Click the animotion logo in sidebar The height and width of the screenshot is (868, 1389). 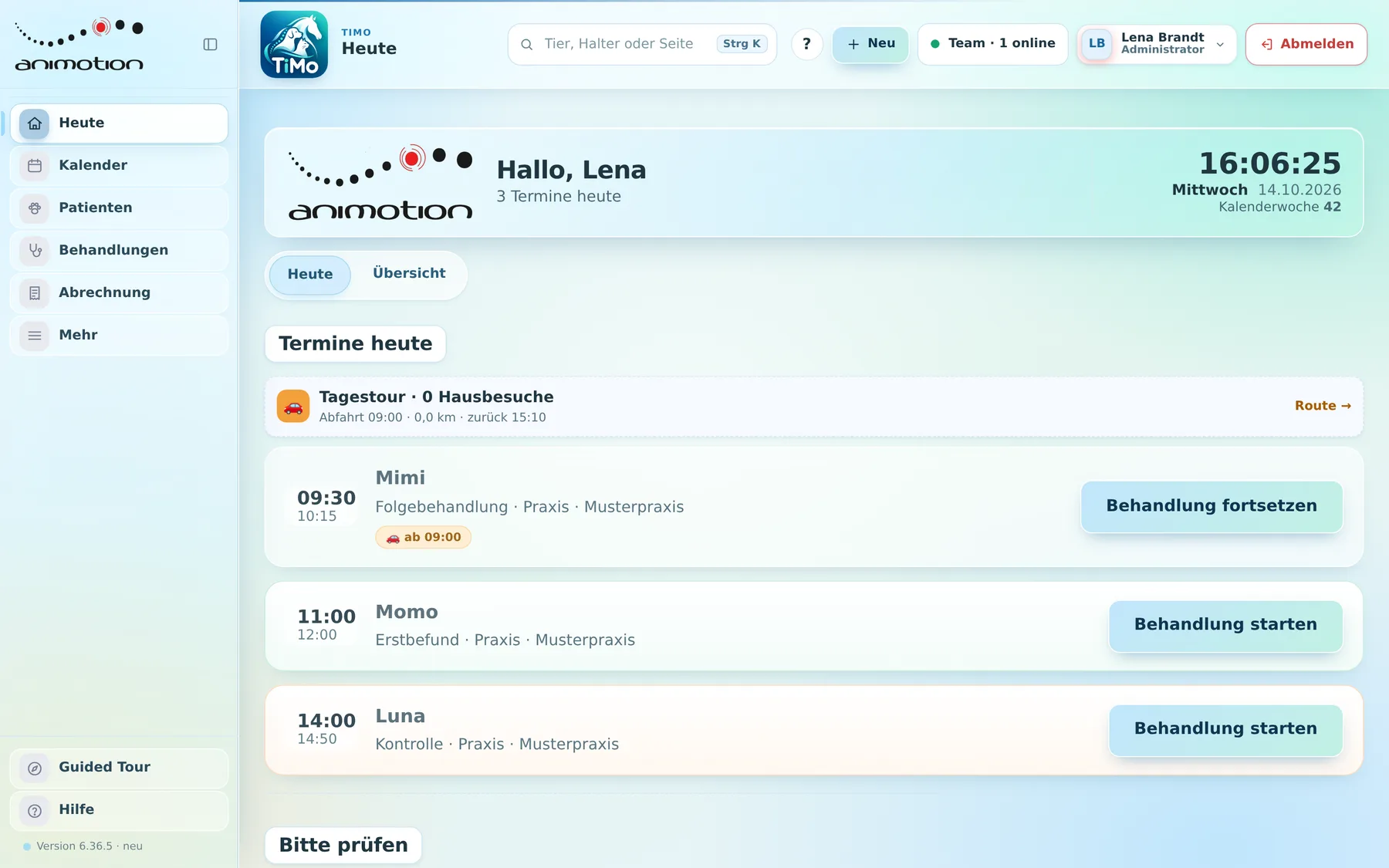point(79,44)
